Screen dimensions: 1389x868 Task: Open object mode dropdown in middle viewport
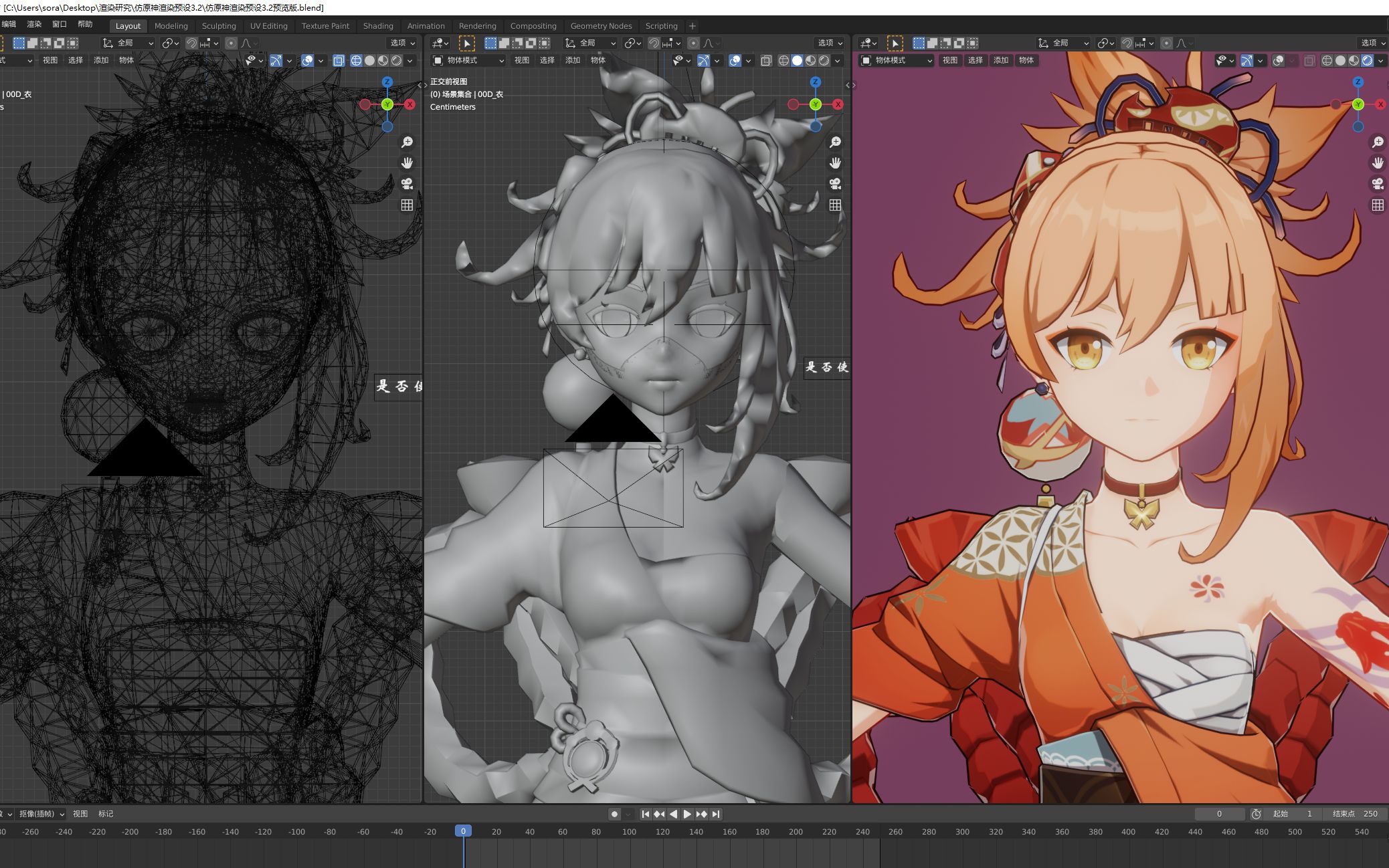point(468,61)
